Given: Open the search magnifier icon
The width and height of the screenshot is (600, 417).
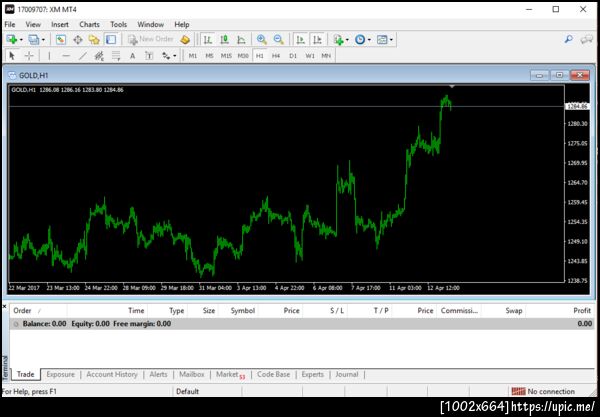Looking at the screenshot, I should point(569,39).
